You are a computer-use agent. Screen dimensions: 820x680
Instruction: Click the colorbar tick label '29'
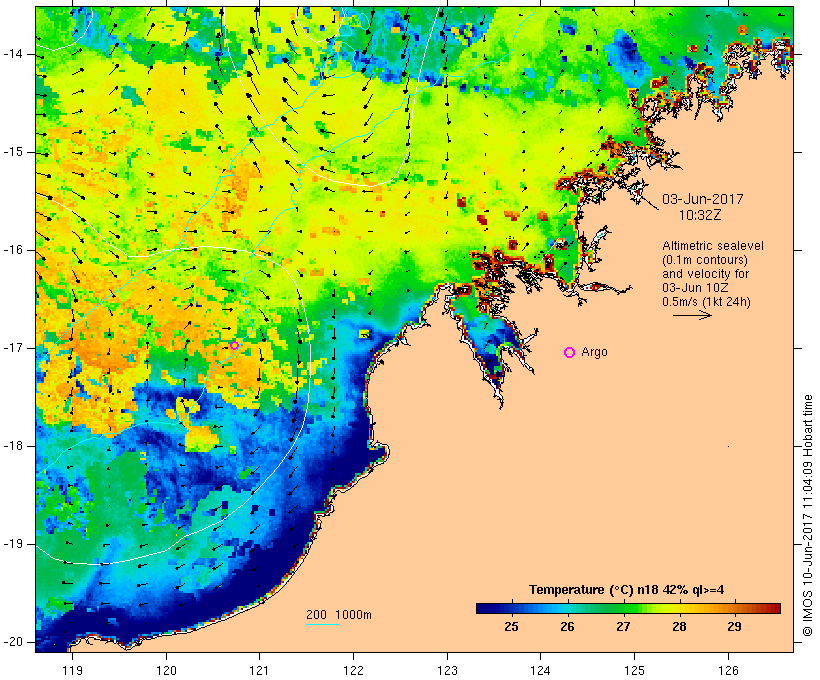pos(734,627)
